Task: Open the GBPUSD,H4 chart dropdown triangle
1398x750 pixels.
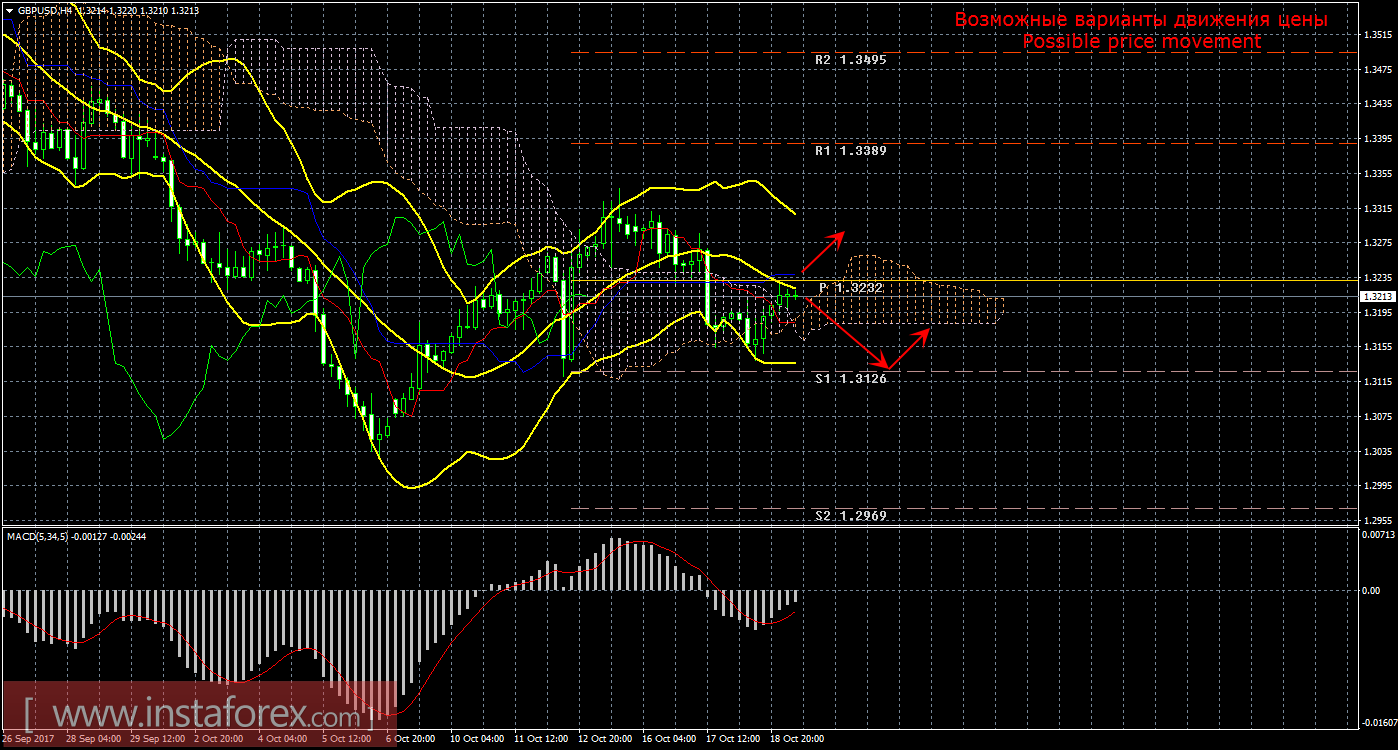Action: pos(9,8)
